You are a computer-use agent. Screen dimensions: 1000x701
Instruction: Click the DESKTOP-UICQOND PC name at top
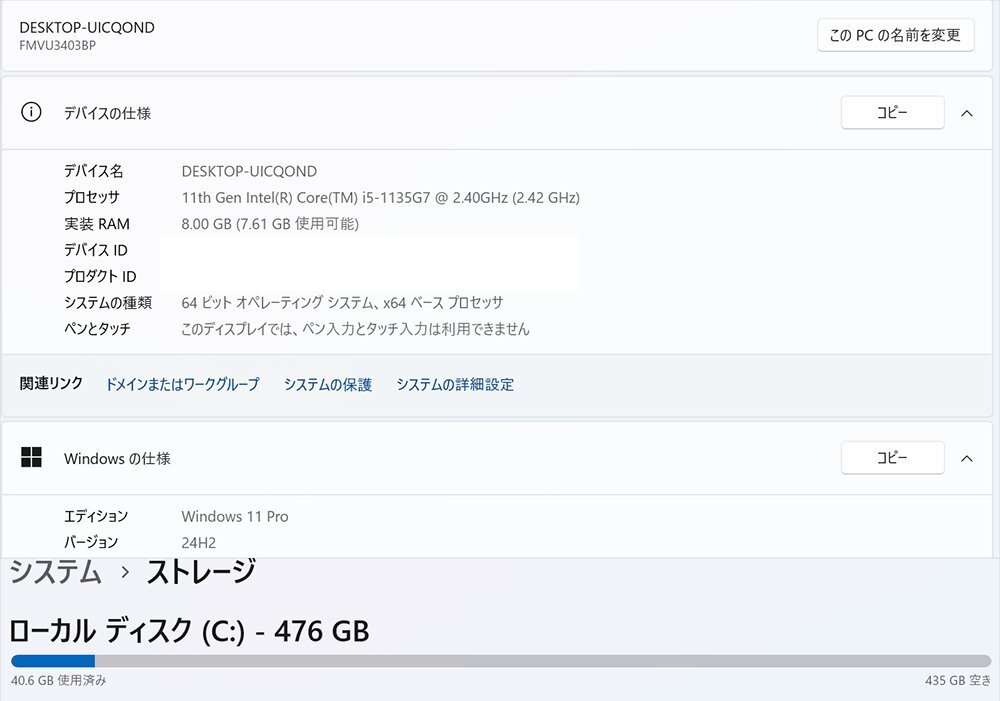(x=87, y=28)
